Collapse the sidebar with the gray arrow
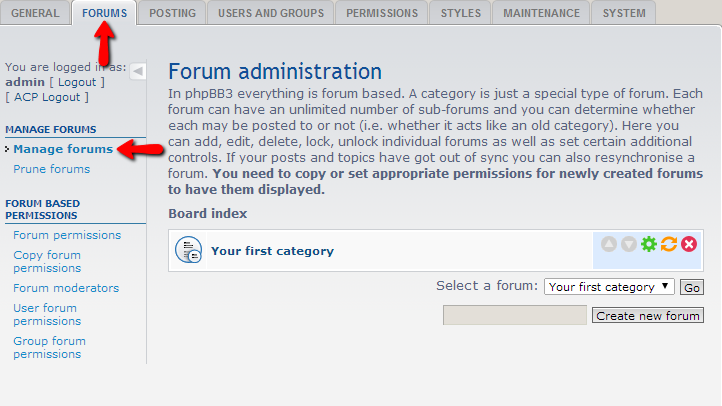This screenshot has height=406, width=722. coord(138,71)
